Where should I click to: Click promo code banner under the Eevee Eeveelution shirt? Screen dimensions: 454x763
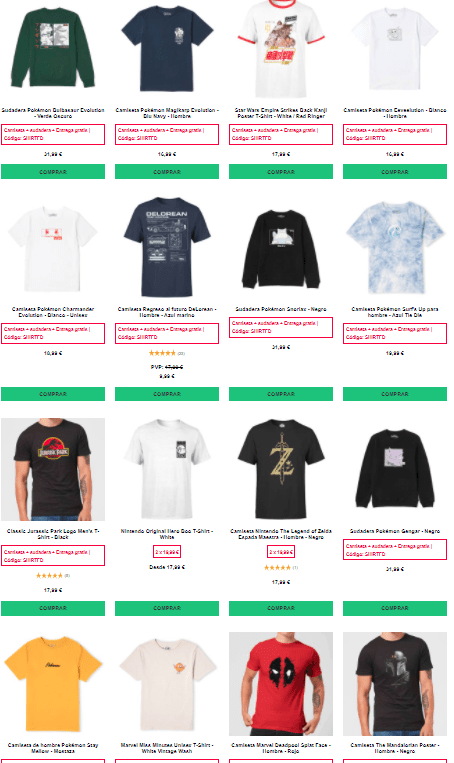(x=395, y=134)
